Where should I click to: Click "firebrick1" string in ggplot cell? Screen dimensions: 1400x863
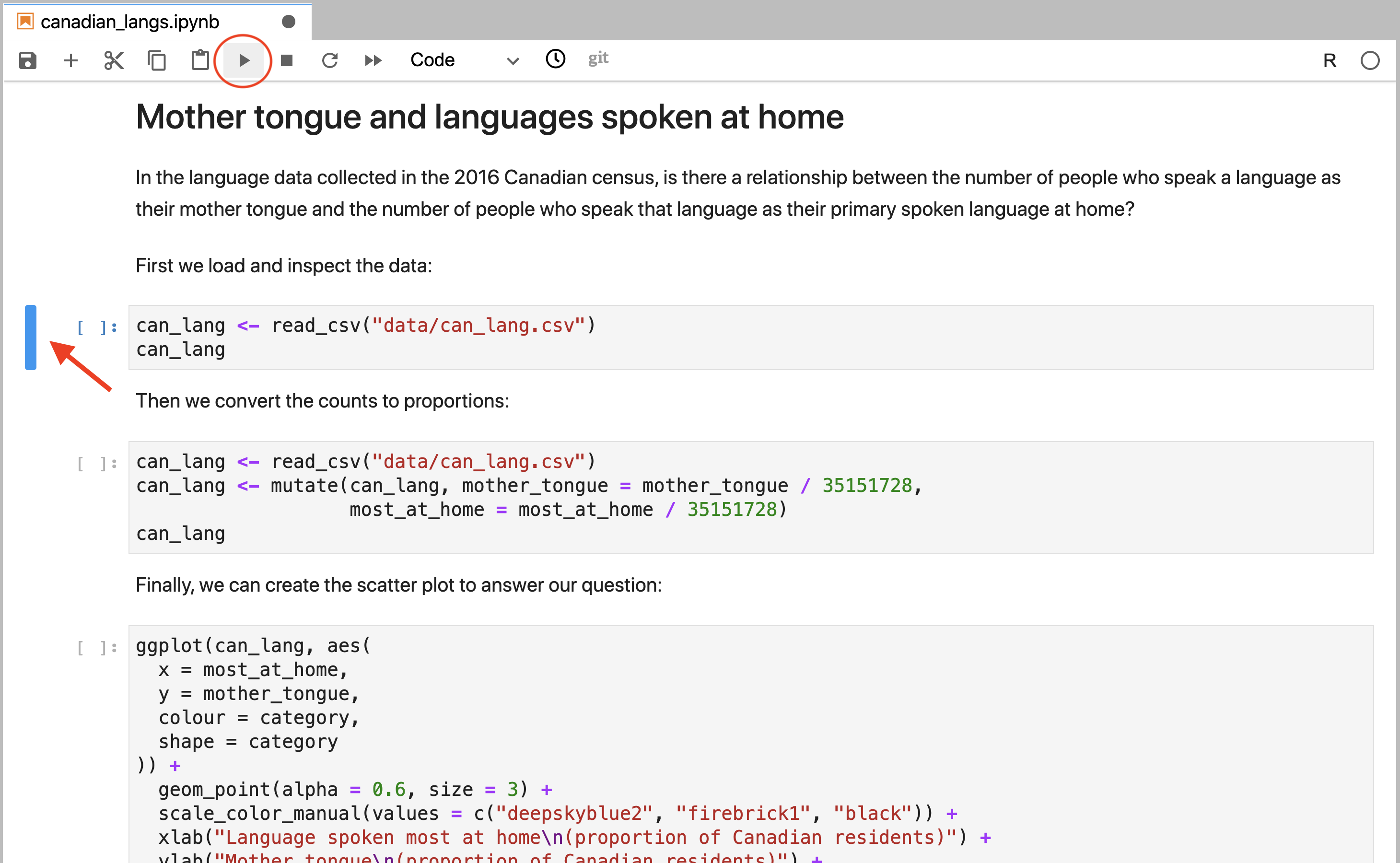click(743, 813)
